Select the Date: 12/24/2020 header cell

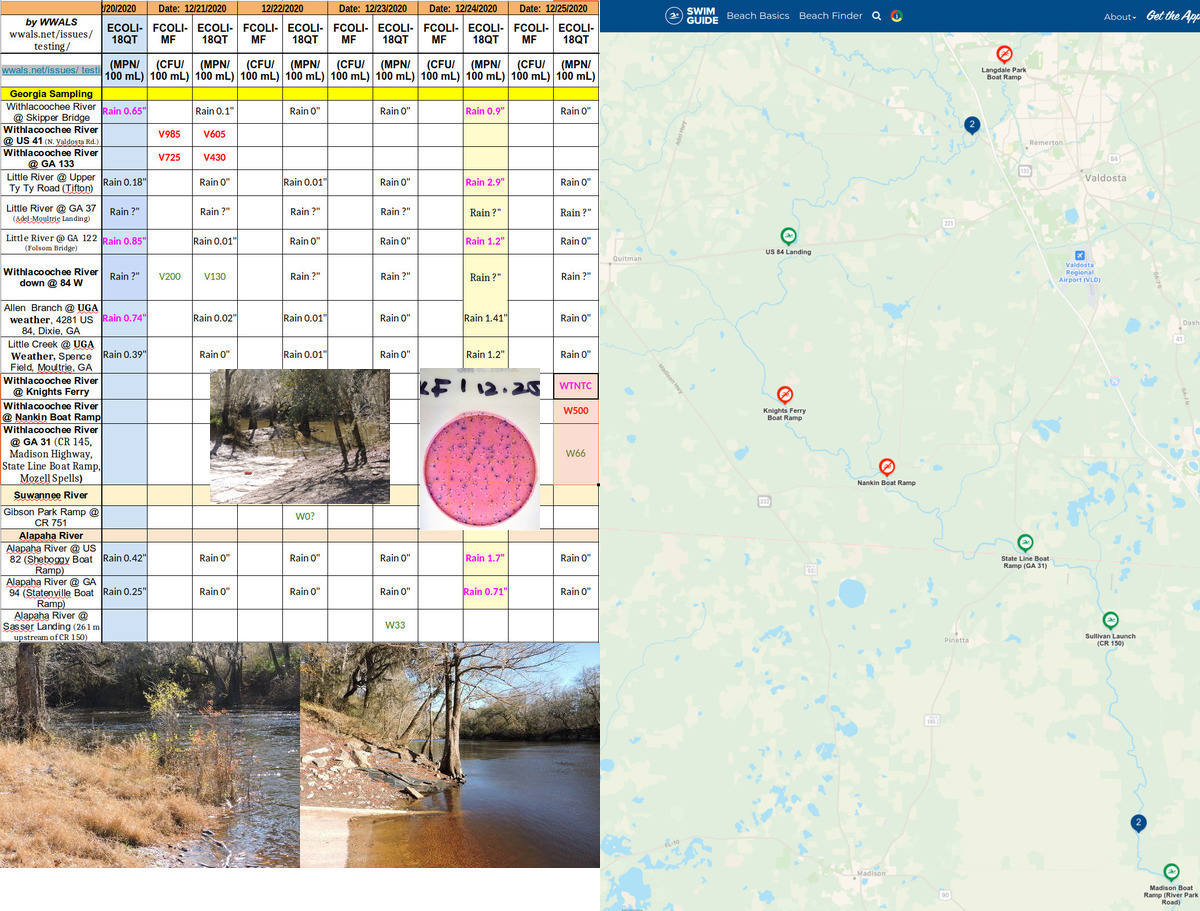point(463,8)
